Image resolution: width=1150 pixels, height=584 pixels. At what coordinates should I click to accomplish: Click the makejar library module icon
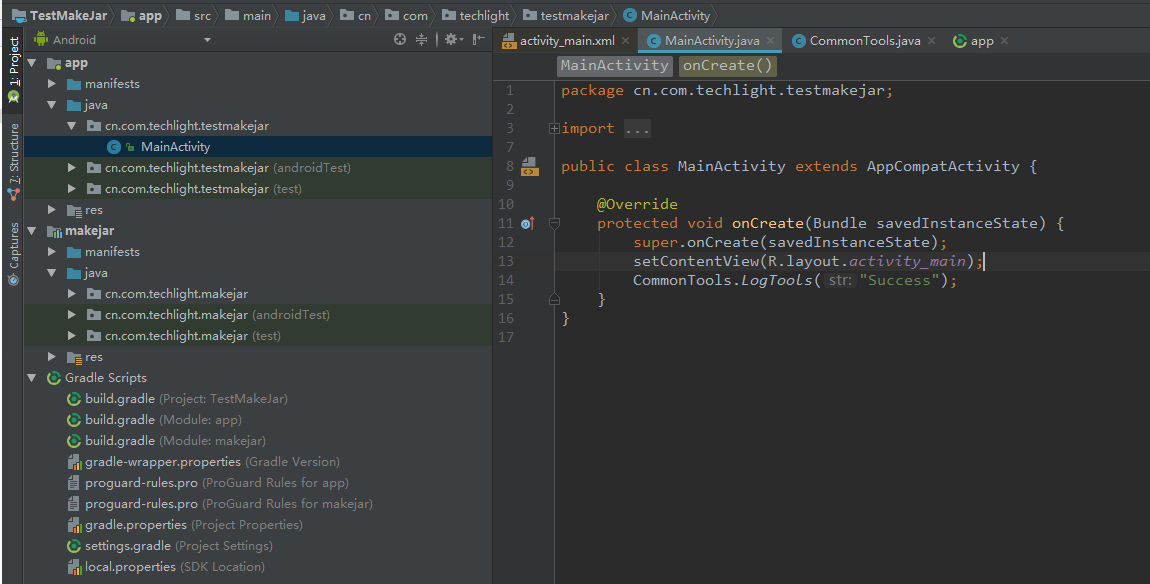54,231
